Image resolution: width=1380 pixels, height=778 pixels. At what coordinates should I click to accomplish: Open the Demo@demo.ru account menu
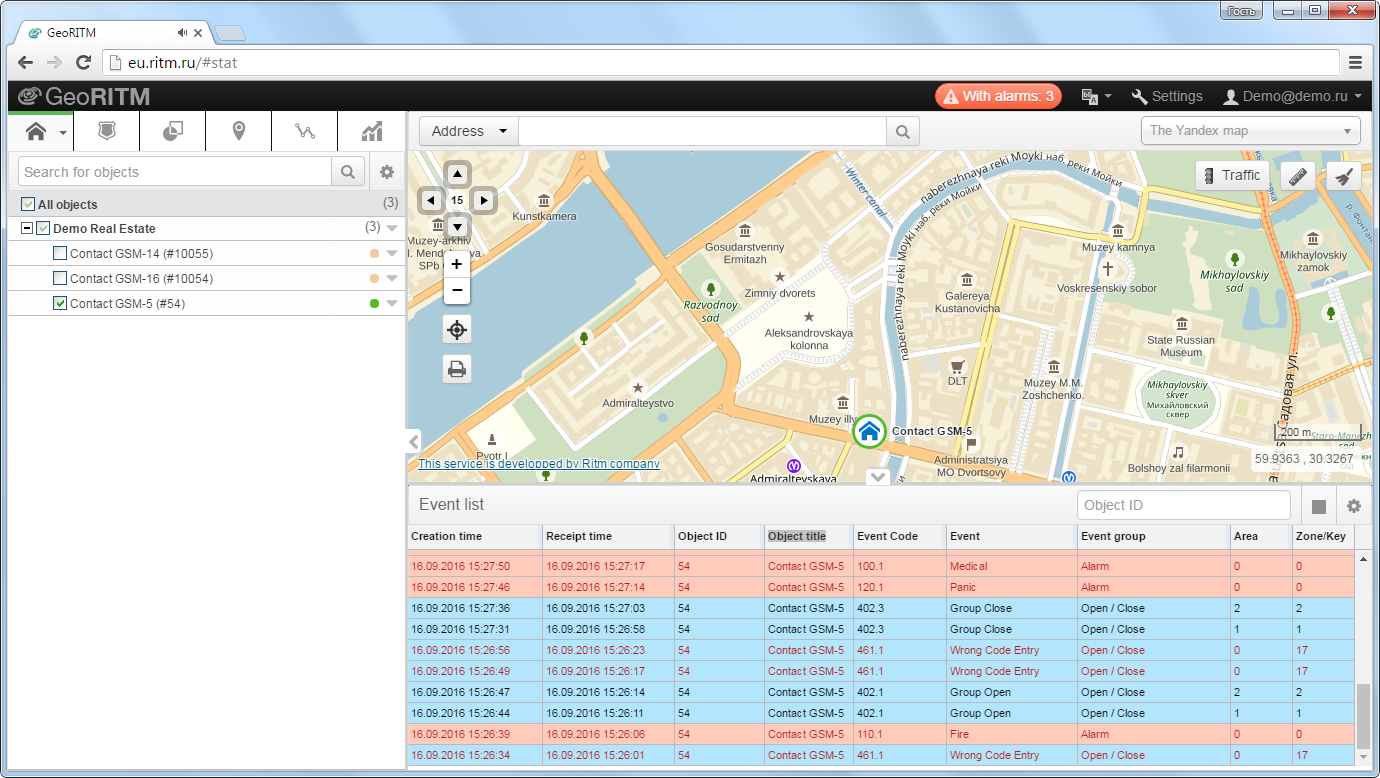coord(1293,96)
